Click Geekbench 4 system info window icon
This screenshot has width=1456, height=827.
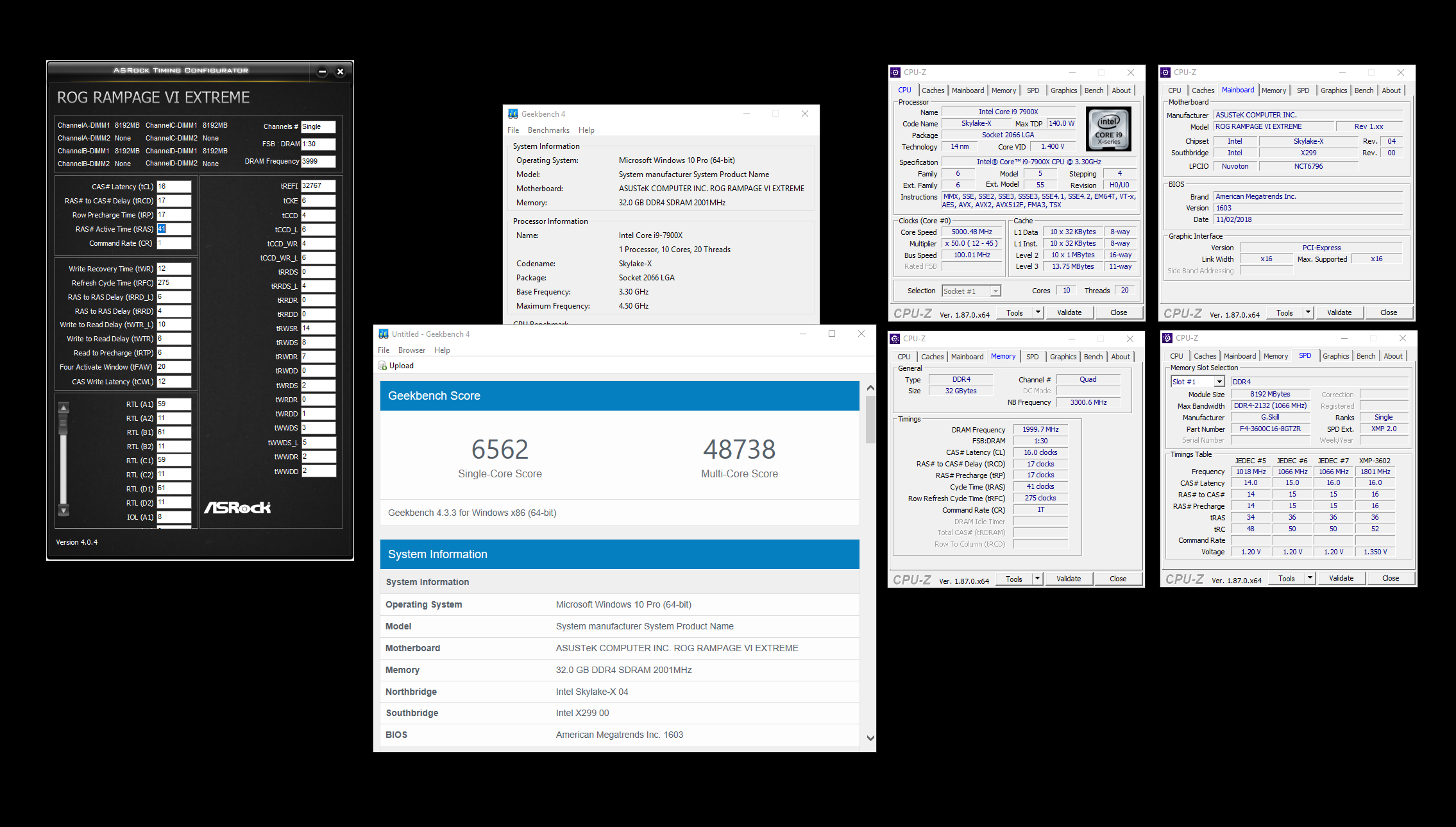[x=513, y=114]
